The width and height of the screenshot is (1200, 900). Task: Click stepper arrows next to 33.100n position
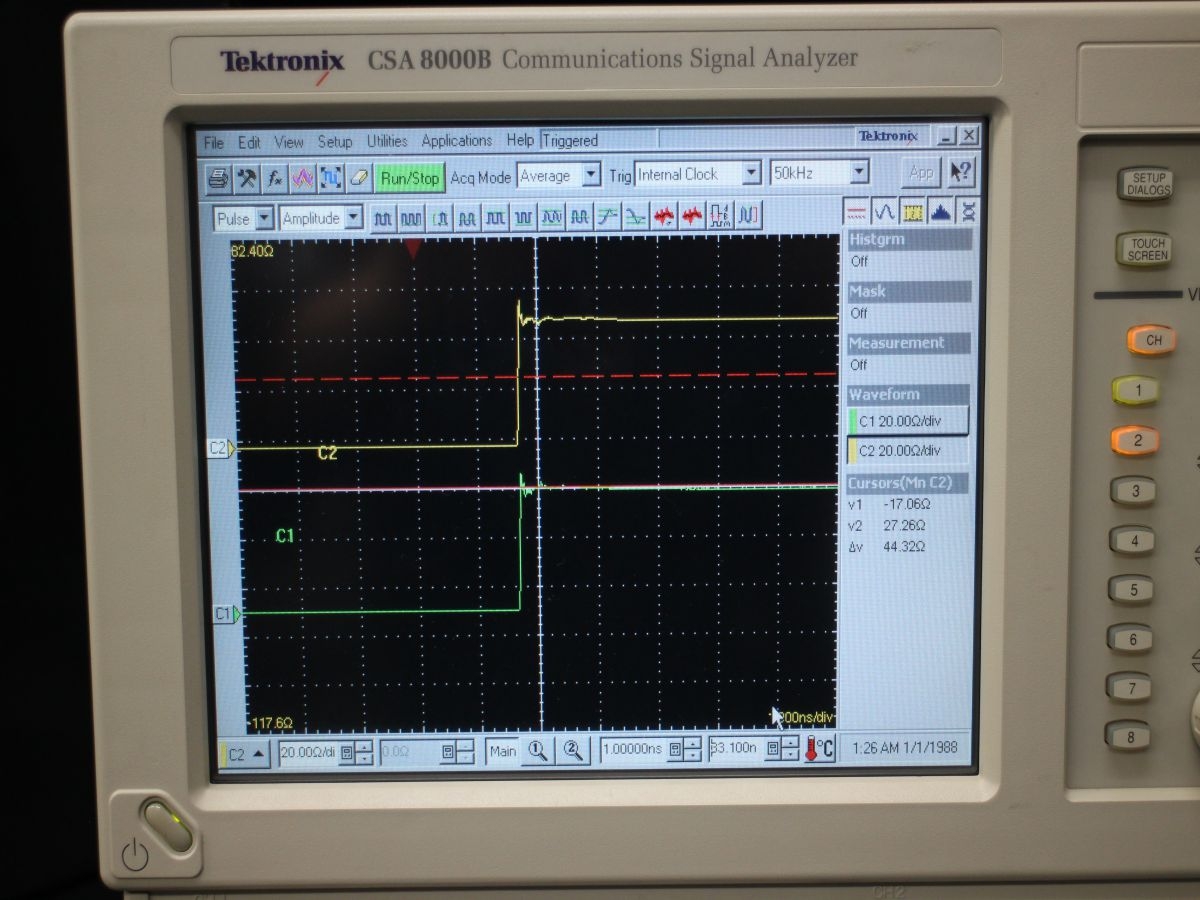(x=790, y=748)
